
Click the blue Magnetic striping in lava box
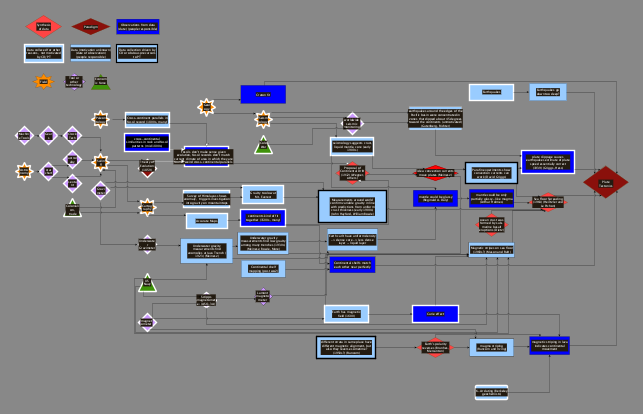(x=550, y=345)
